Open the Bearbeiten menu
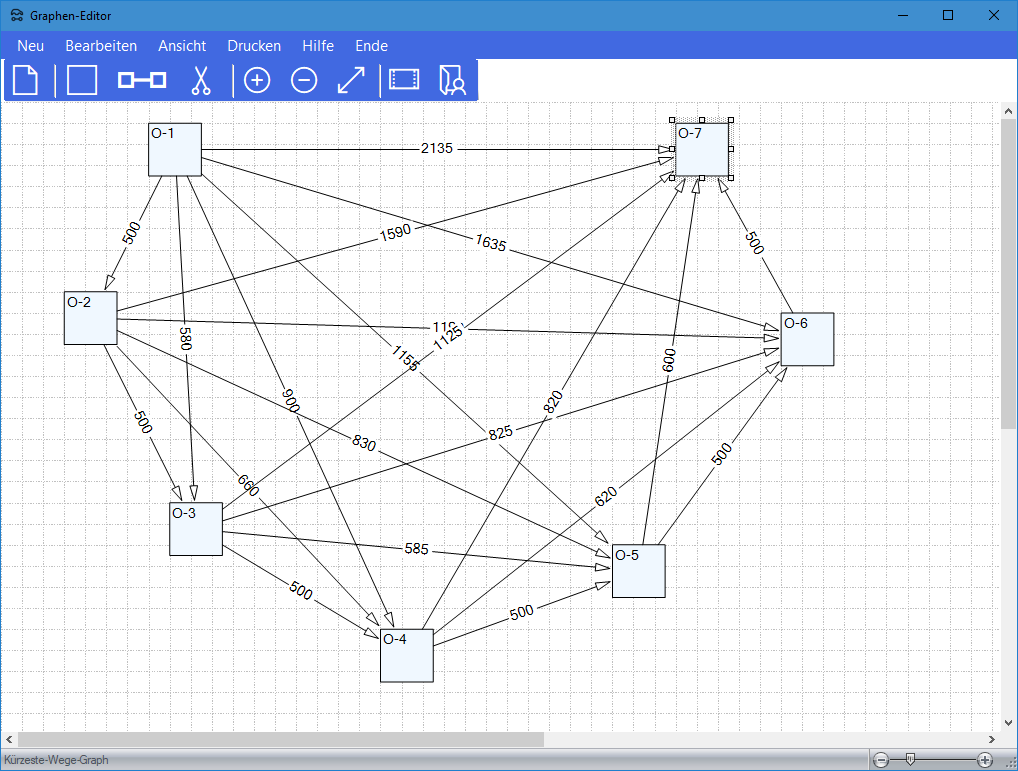This screenshot has height=771, width=1018. click(101, 45)
